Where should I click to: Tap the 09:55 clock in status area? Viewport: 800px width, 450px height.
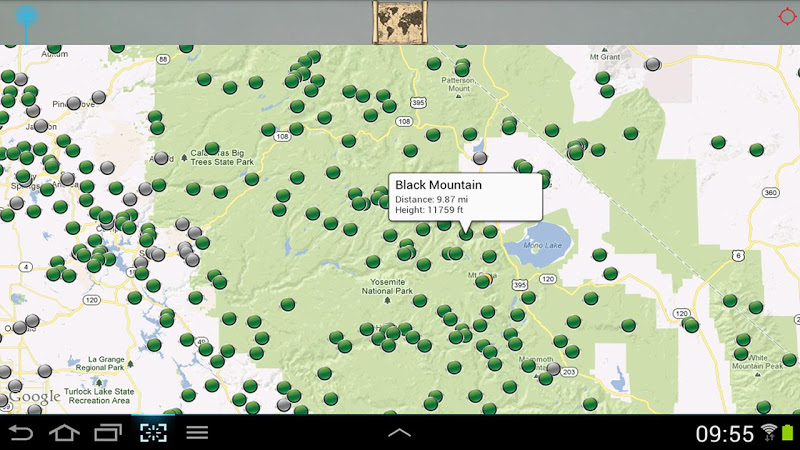point(724,434)
